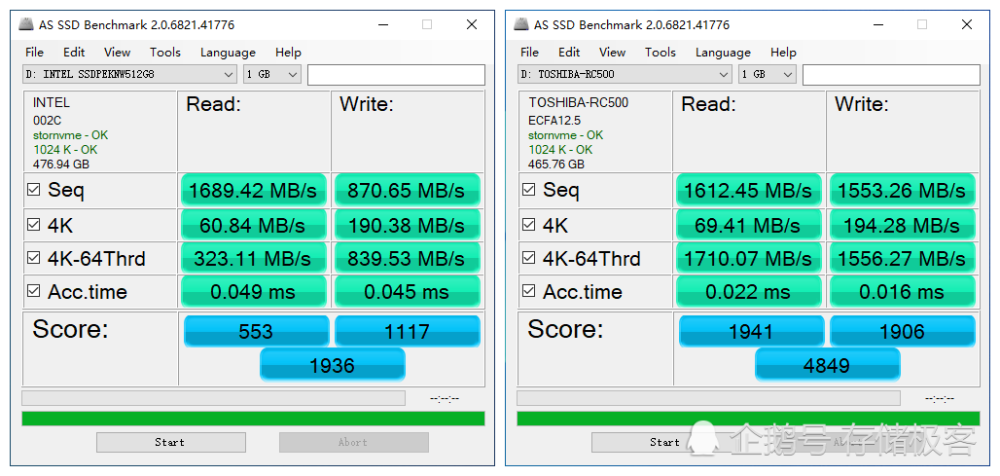Click the drive icon in the INTEL window title bar

point(26,25)
